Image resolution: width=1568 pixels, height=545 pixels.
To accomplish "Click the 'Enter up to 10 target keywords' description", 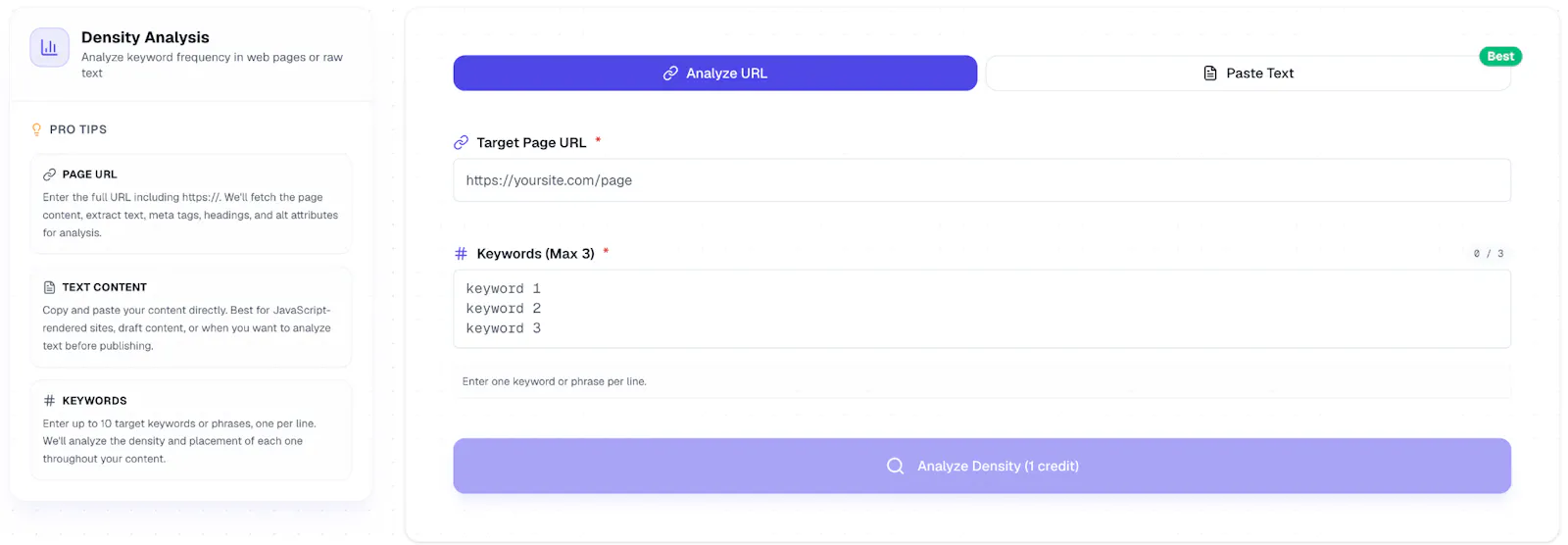I will point(179,441).
